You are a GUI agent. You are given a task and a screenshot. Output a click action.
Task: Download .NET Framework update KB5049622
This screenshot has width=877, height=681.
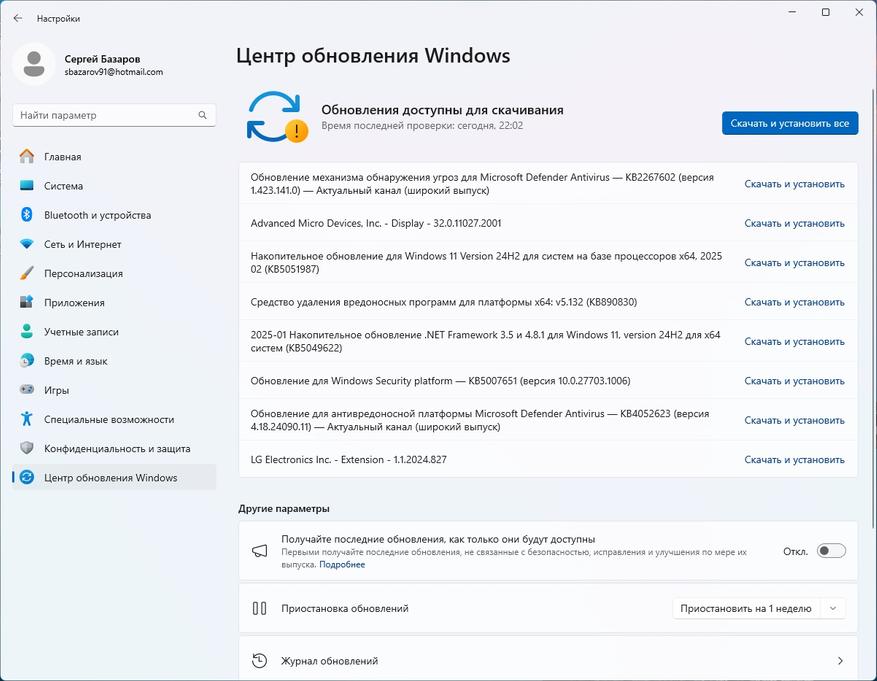pyautogui.click(x=794, y=342)
